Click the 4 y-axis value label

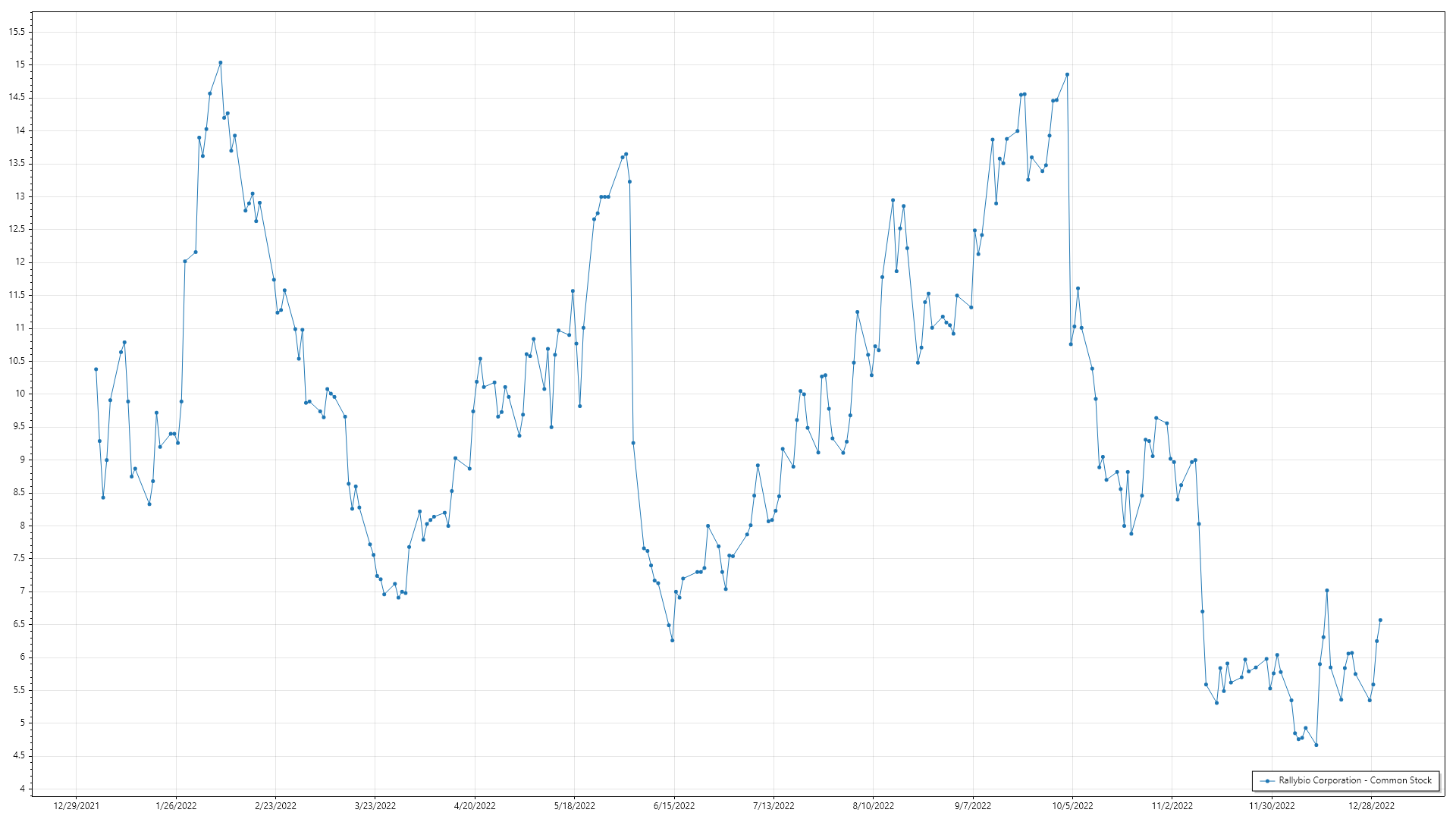click(x=22, y=789)
